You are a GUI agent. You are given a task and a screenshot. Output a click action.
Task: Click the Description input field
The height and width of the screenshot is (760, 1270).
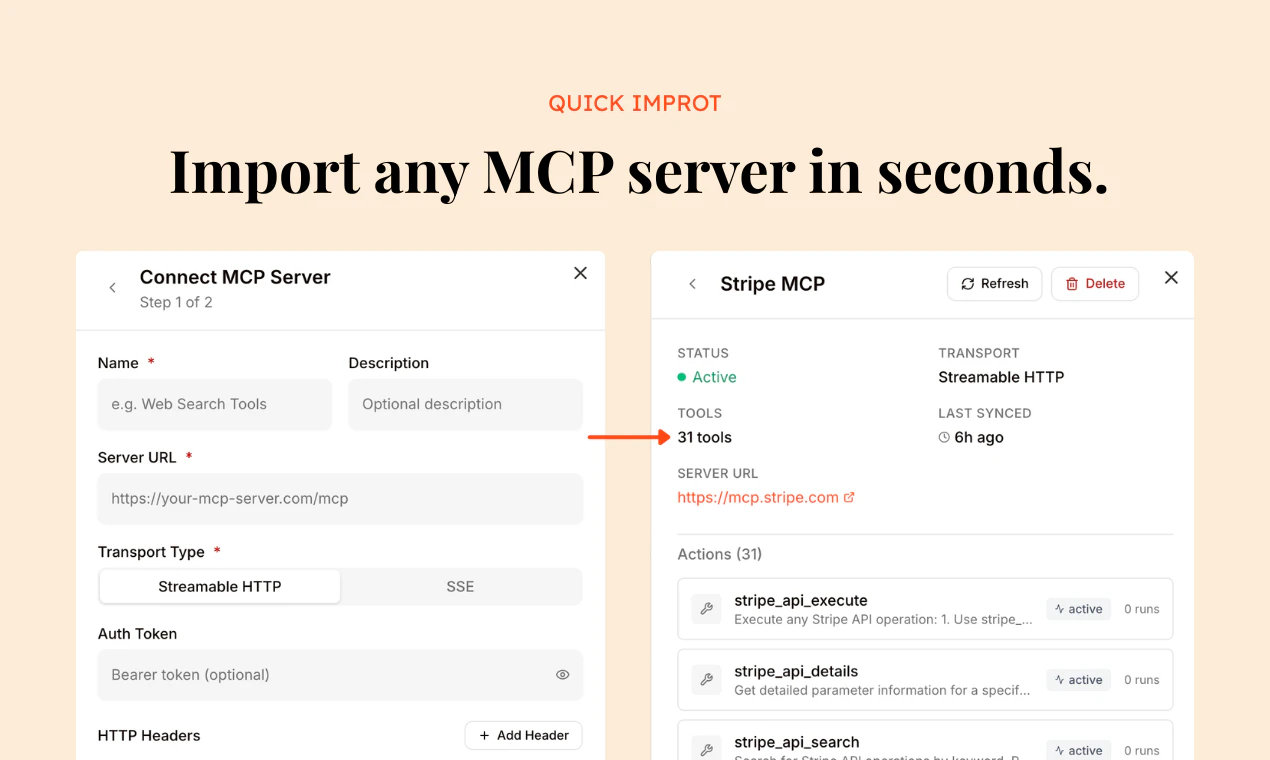click(465, 404)
